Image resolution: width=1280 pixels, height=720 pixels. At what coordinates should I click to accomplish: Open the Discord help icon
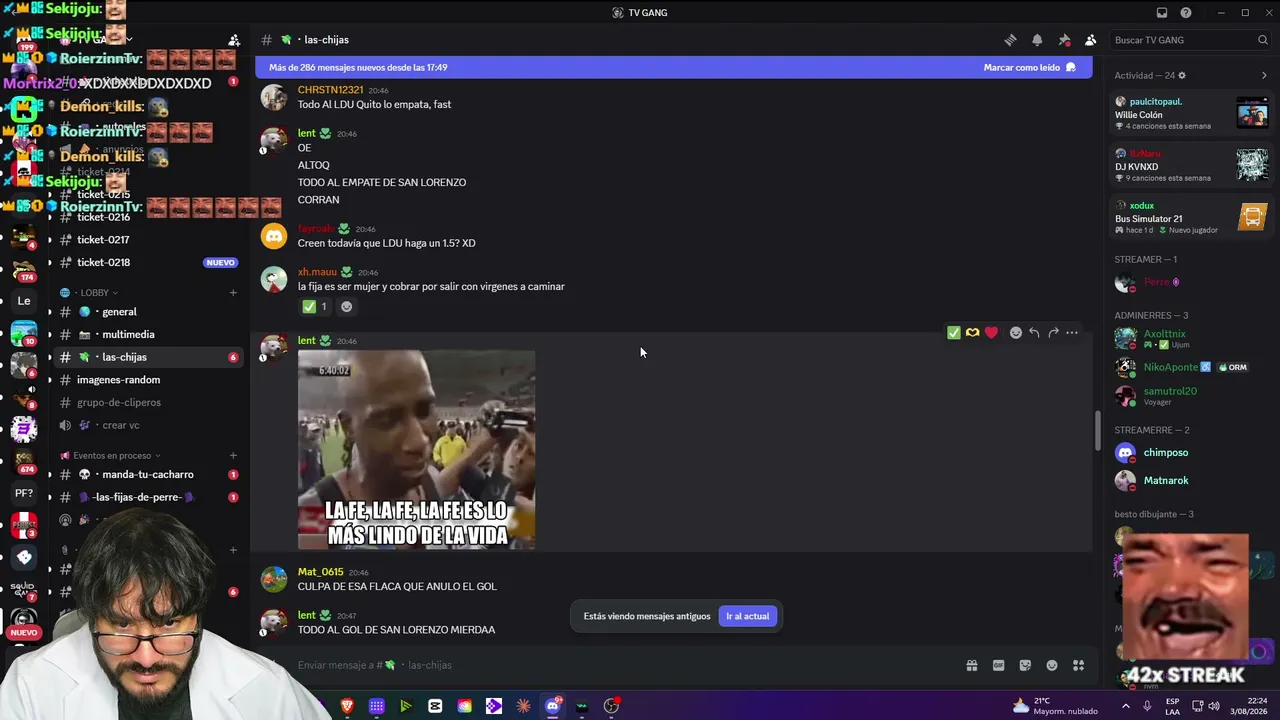pyautogui.click(x=1186, y=13)
